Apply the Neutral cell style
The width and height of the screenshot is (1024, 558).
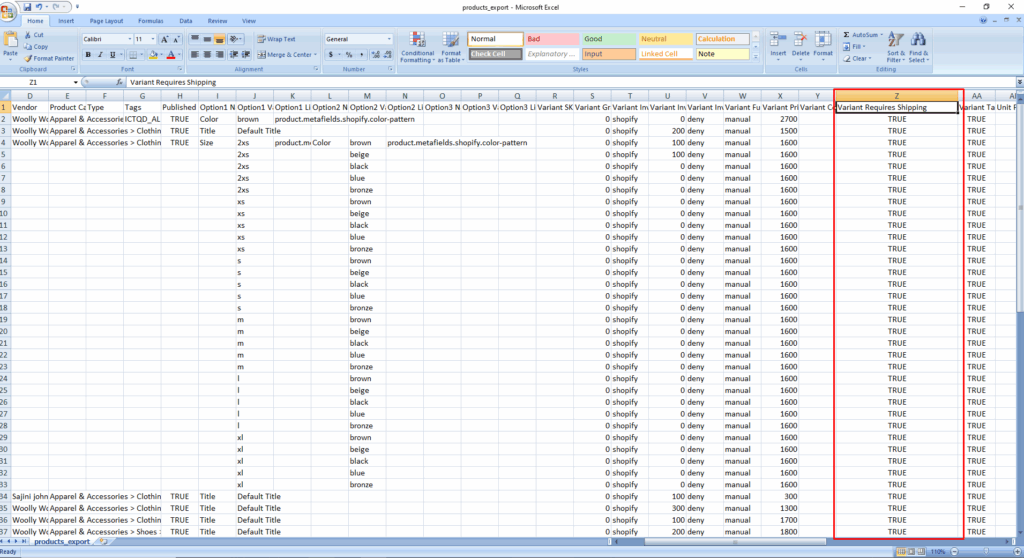(x=665, y=39)
